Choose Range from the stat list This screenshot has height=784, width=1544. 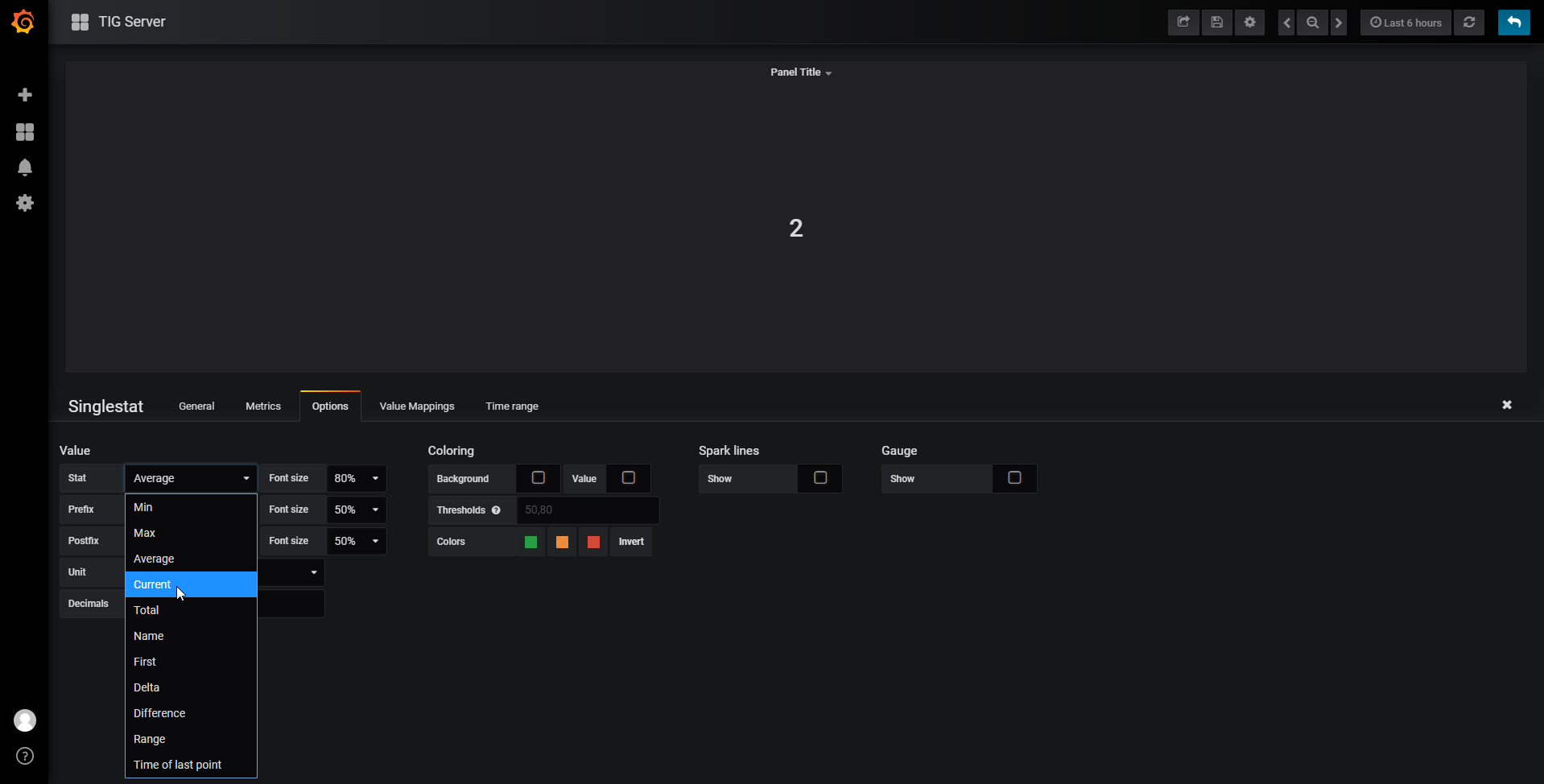pyautogui.click(x=191, y=739)
